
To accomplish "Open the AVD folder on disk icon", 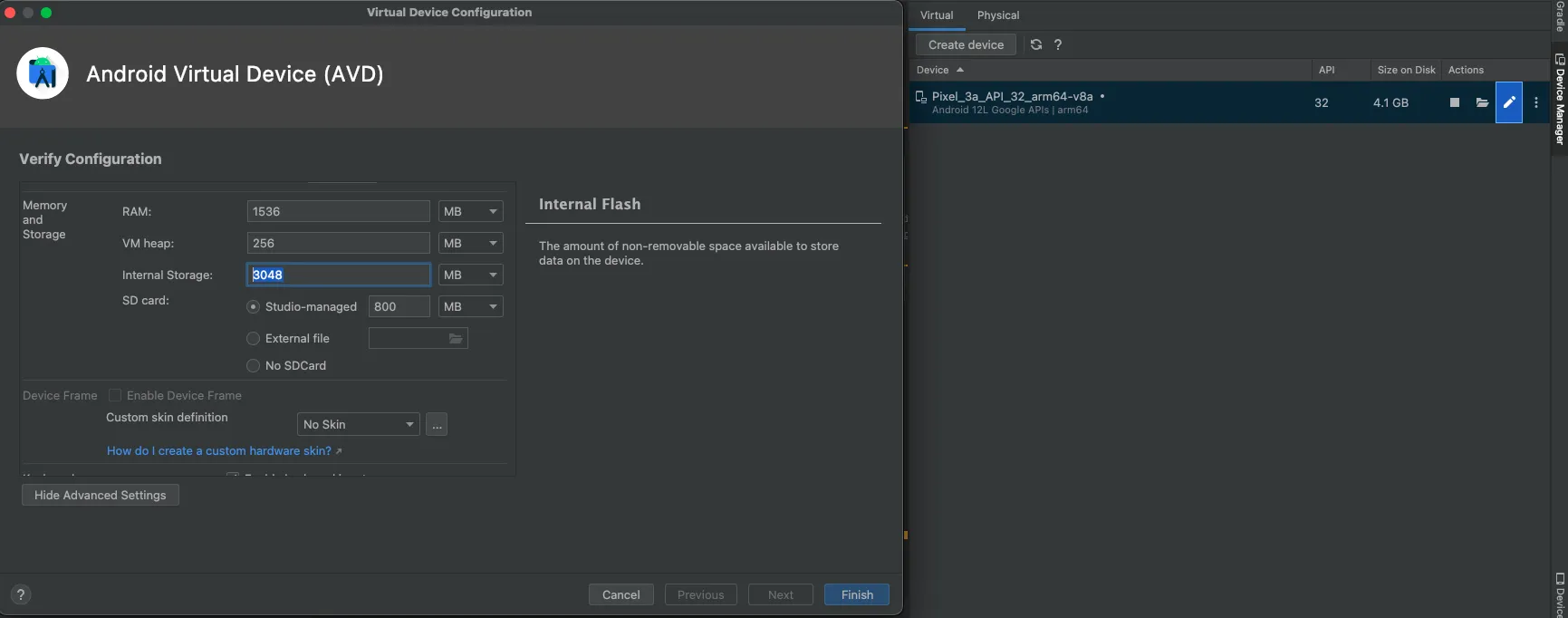I will pos(1482,102).
